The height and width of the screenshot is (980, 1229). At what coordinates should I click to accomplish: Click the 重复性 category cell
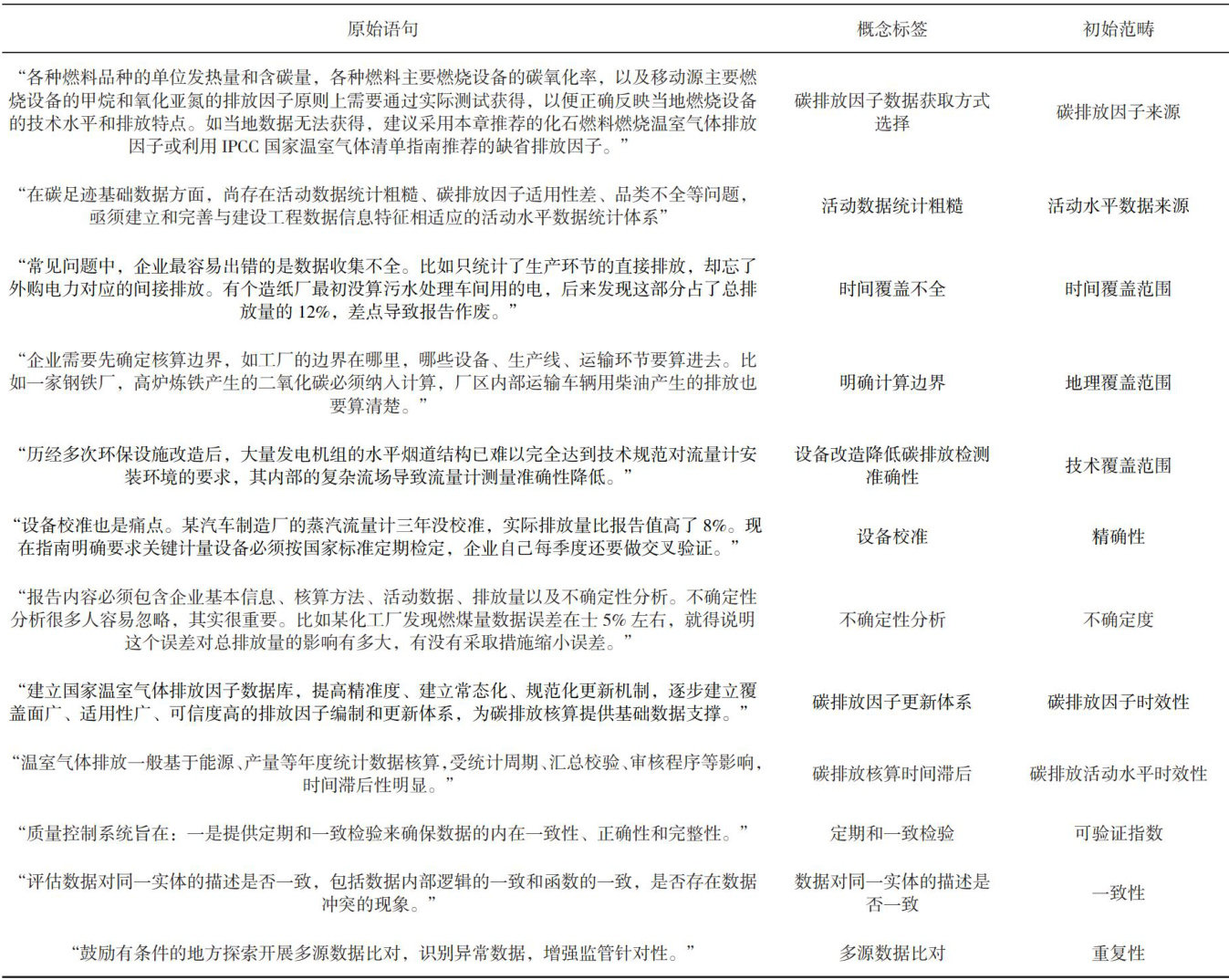pos(1118,954)
